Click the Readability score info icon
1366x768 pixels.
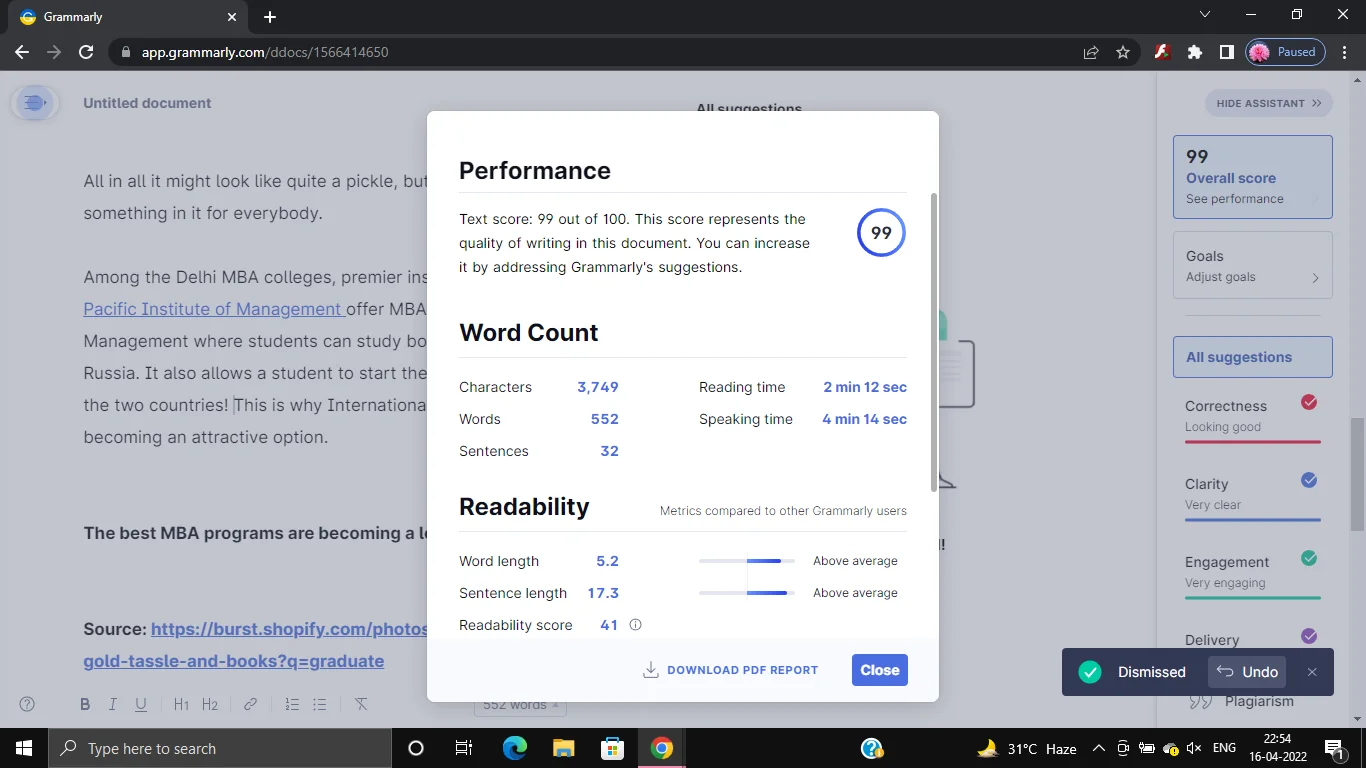635,625
